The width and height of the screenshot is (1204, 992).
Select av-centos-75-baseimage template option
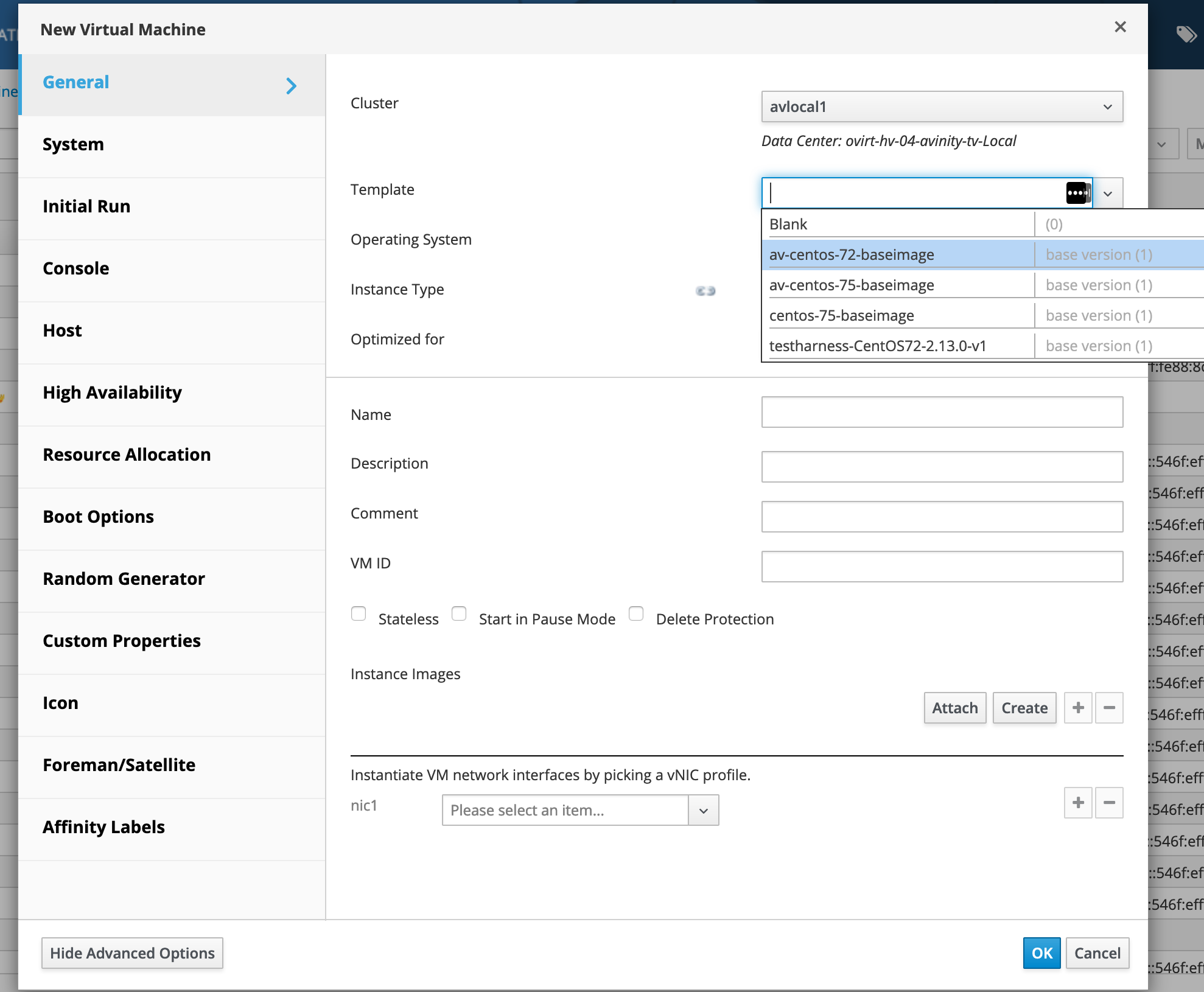[851, 285]
